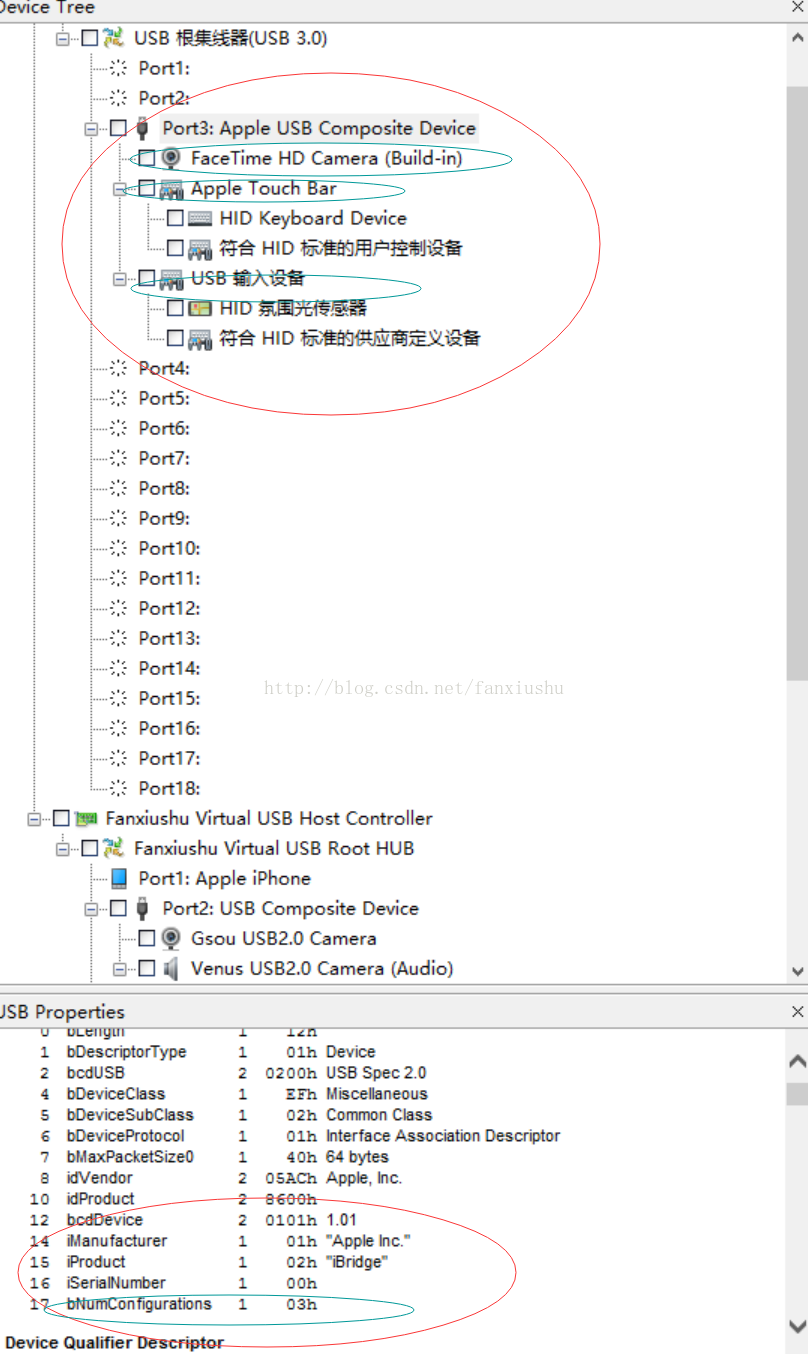This screenshot has height=1354, width=808.
Task: Tick the USB 输入设备 checkbox
Action: point(147,278)
